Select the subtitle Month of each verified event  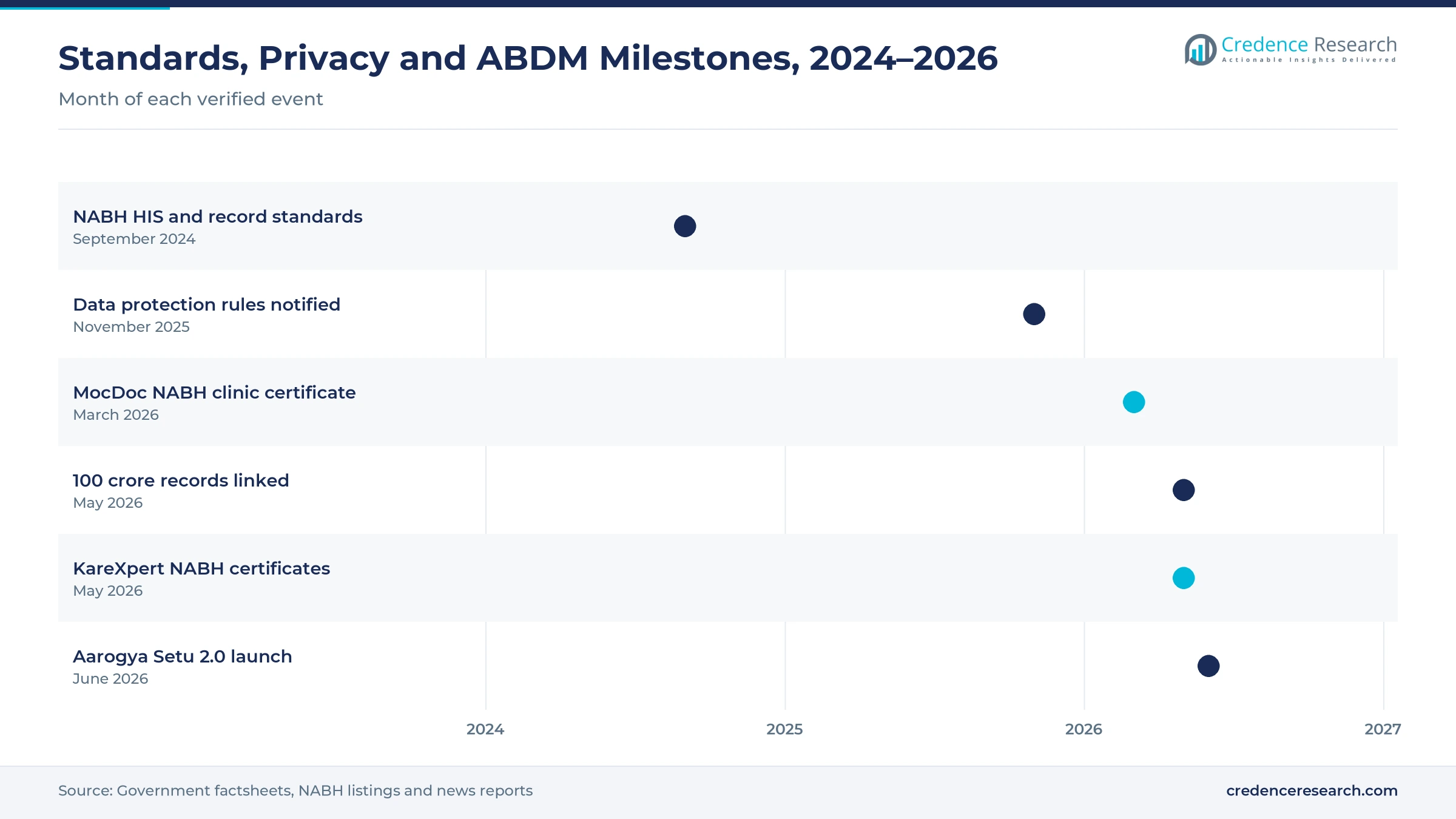[190, 99]
